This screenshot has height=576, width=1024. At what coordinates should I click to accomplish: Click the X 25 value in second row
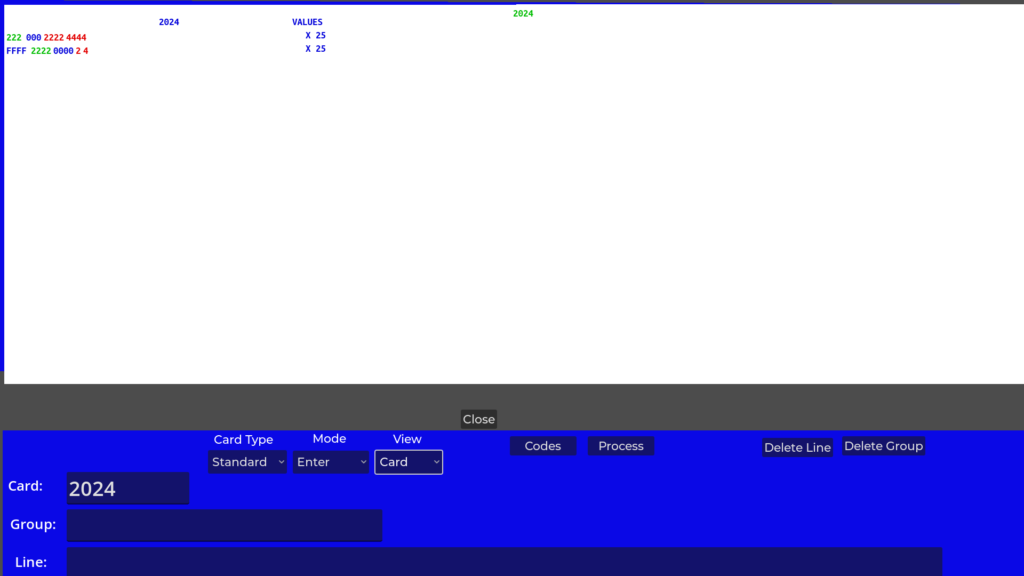pyautogui.click(x=315, y=49)
